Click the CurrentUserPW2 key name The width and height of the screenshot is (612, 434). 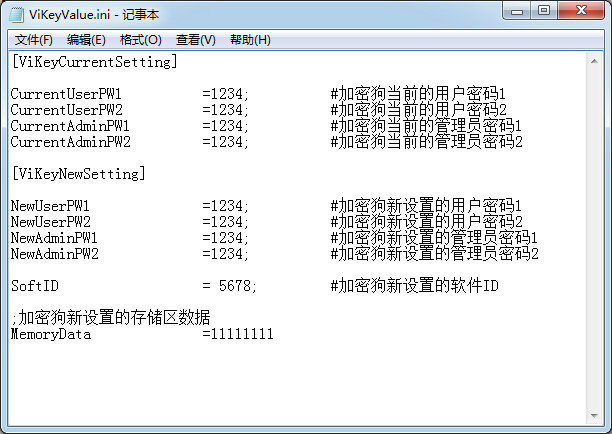pyautogui.click(x=66, y=110)
